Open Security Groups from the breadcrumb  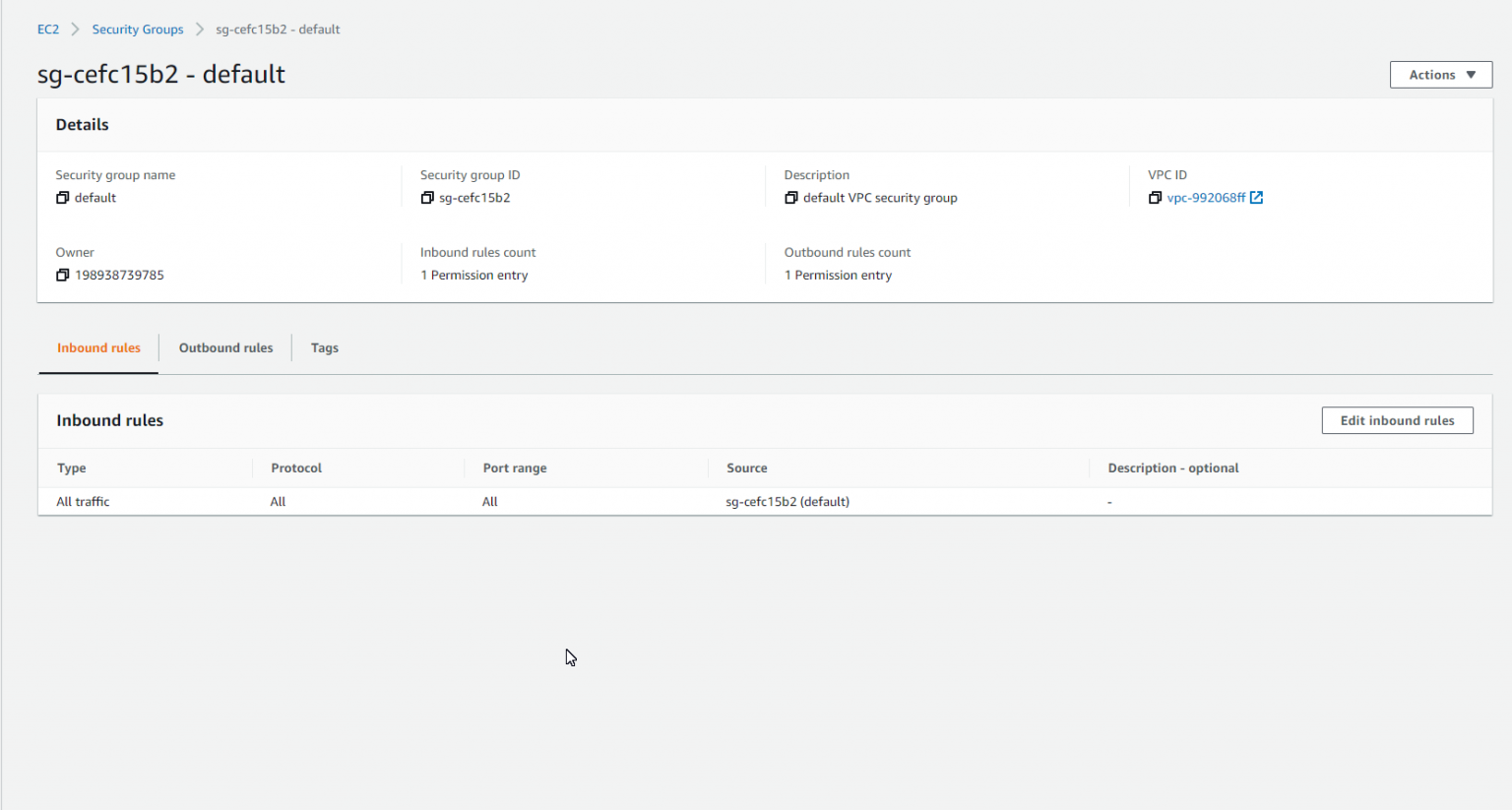click(137, 29)
